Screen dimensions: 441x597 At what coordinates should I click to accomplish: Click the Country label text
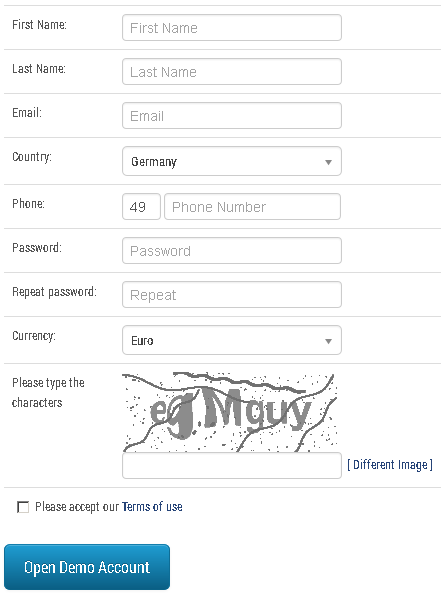tap(32, 157)
